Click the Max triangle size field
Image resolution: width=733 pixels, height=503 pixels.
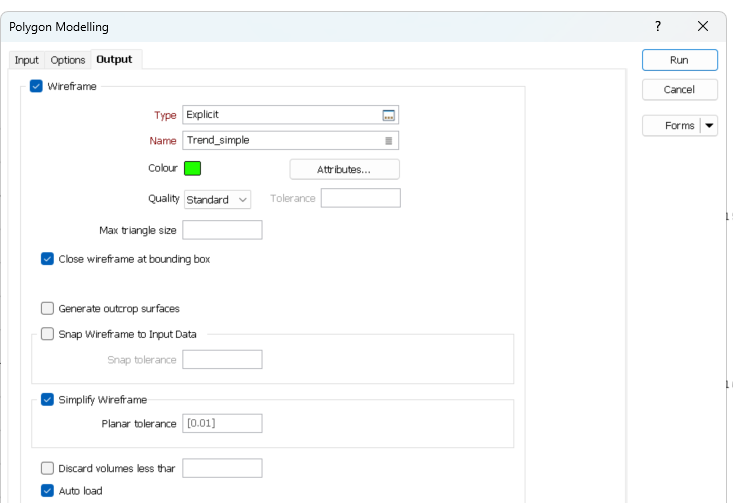click(x=222, y=231)
